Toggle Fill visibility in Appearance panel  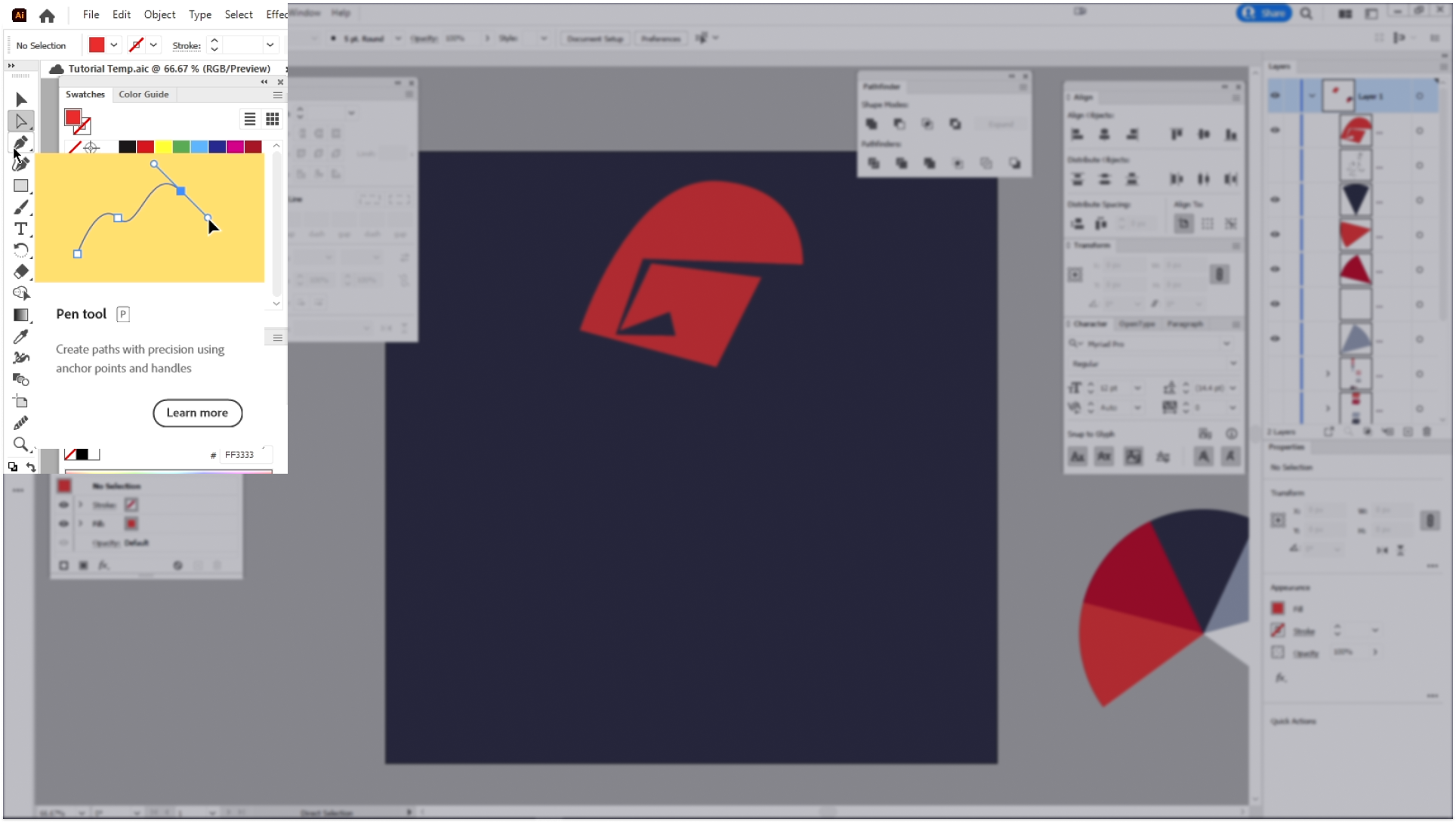[x=63, y=524]
